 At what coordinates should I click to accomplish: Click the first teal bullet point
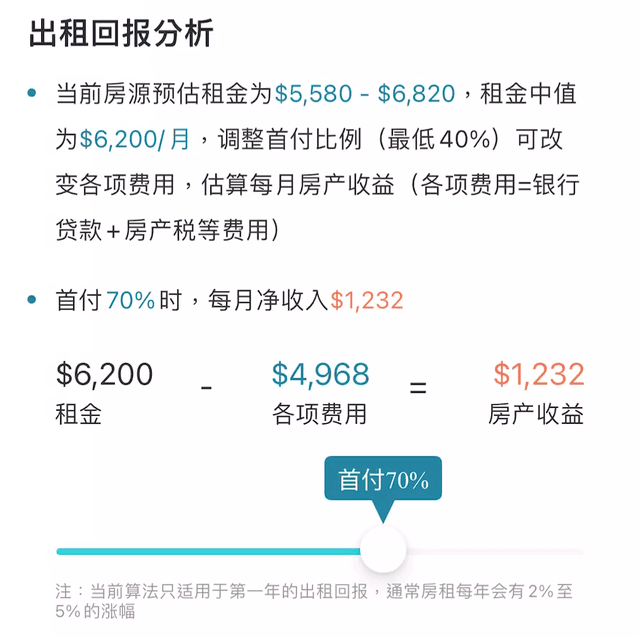coord(32,93)
